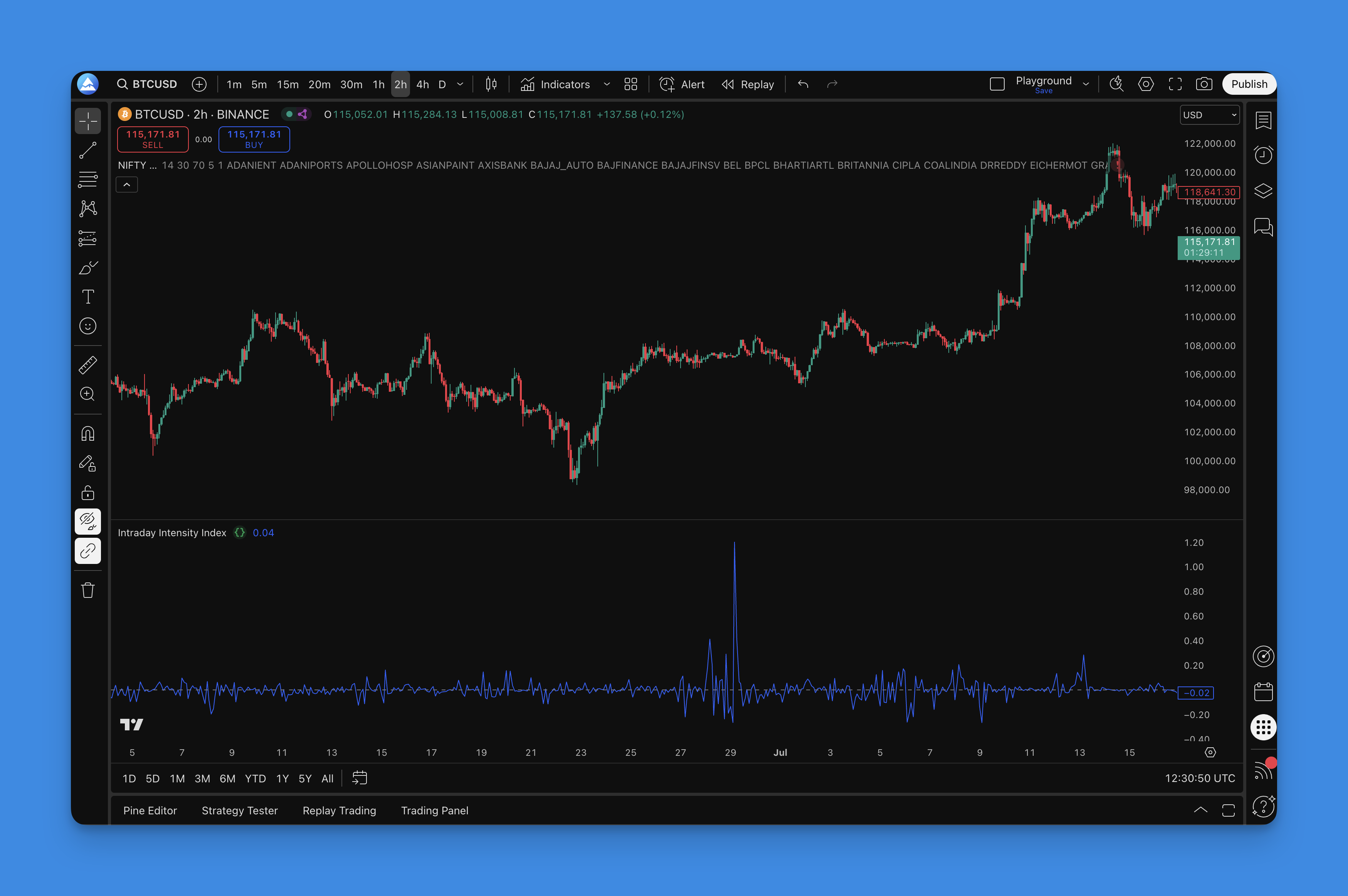Open the emoji and icons tool
The width and height of the screenshot is (1348, 896).
(x=87, y=326)
